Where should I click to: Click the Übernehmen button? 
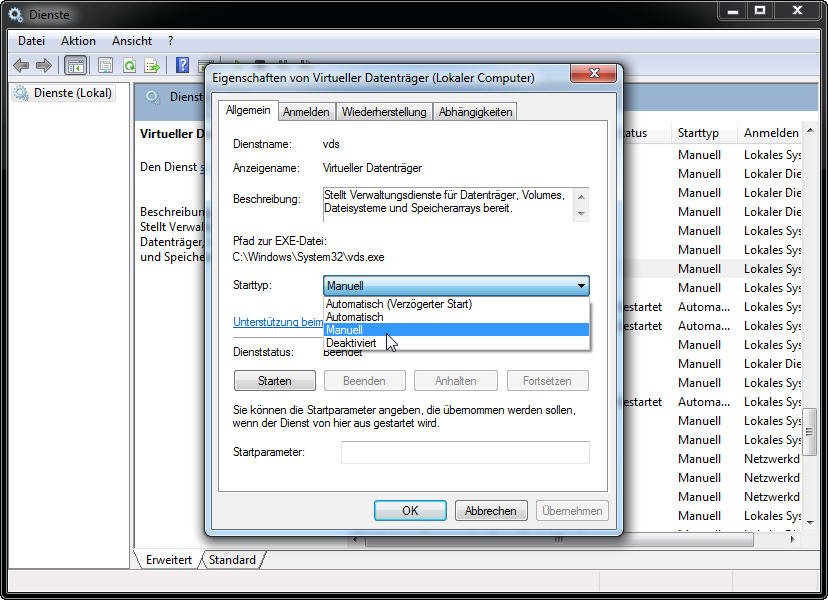point(572,511)
